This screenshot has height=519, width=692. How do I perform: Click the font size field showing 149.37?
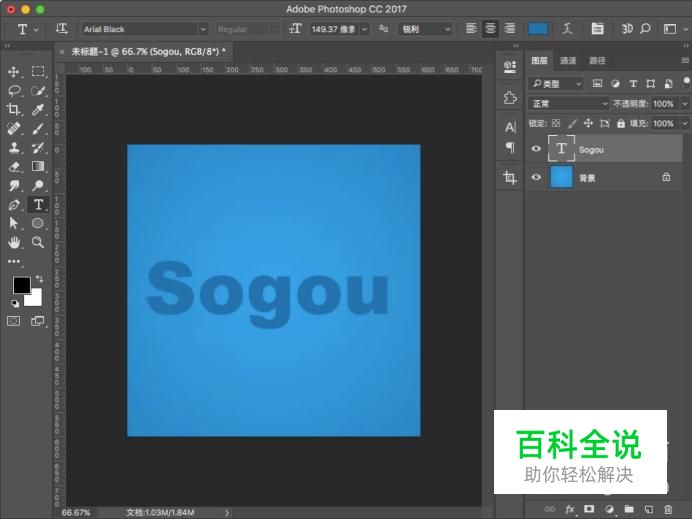click(x=333, y=29)
